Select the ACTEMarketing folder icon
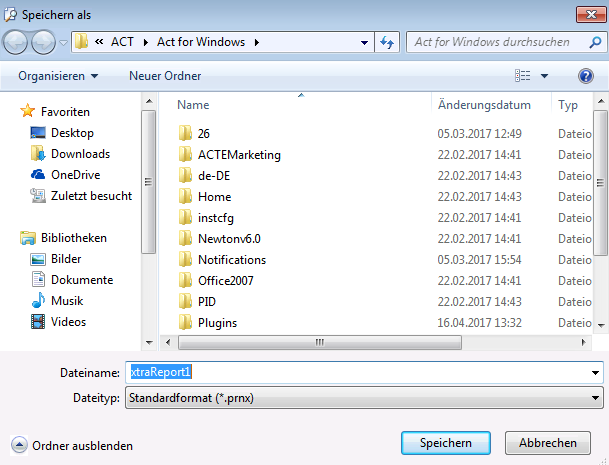Screen dimensions: 609x465 [185, 154]
